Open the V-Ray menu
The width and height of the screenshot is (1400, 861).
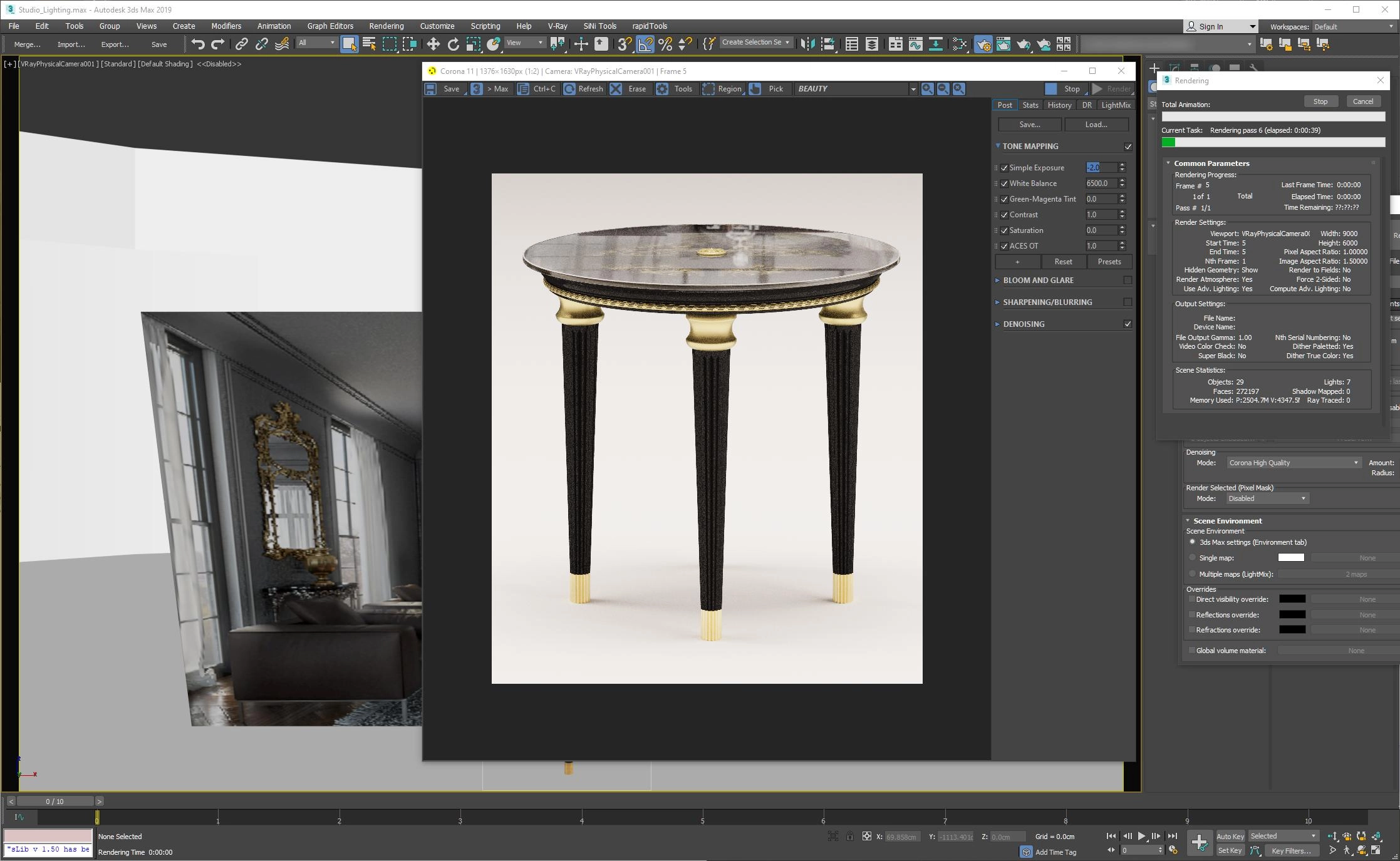[557, 26]
